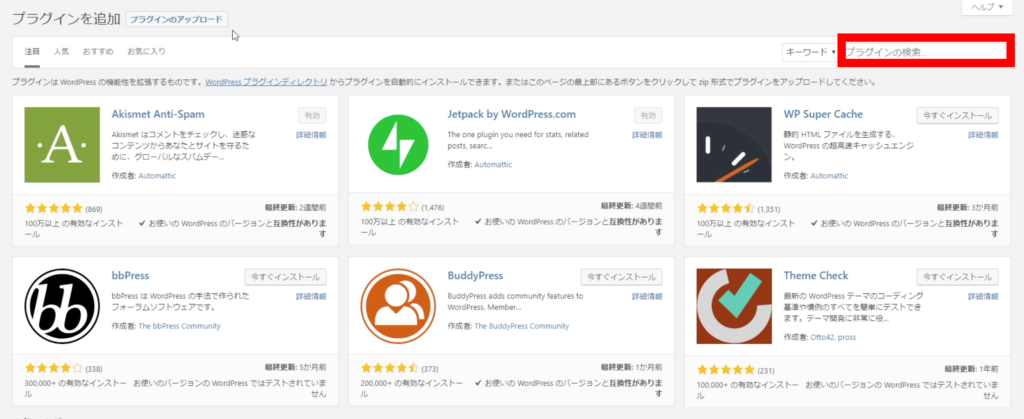This screenshot has width=1024, height=419.
Task: Open The bbPress Community author link
Action: [x=180, y=326]
